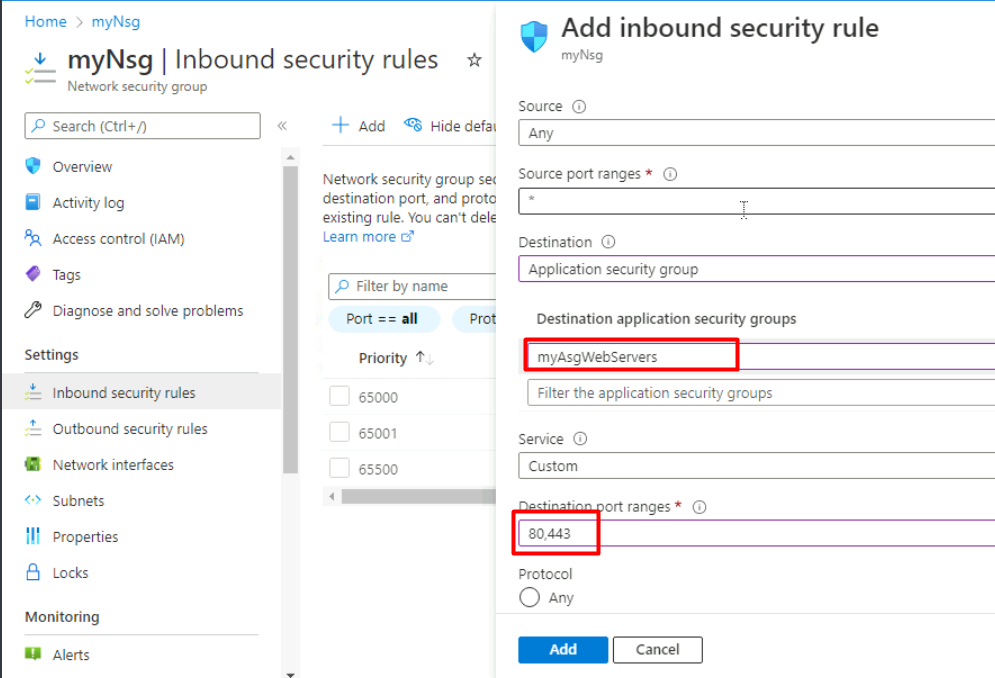Click the Locks padlock icon

(x=33, y=572)
